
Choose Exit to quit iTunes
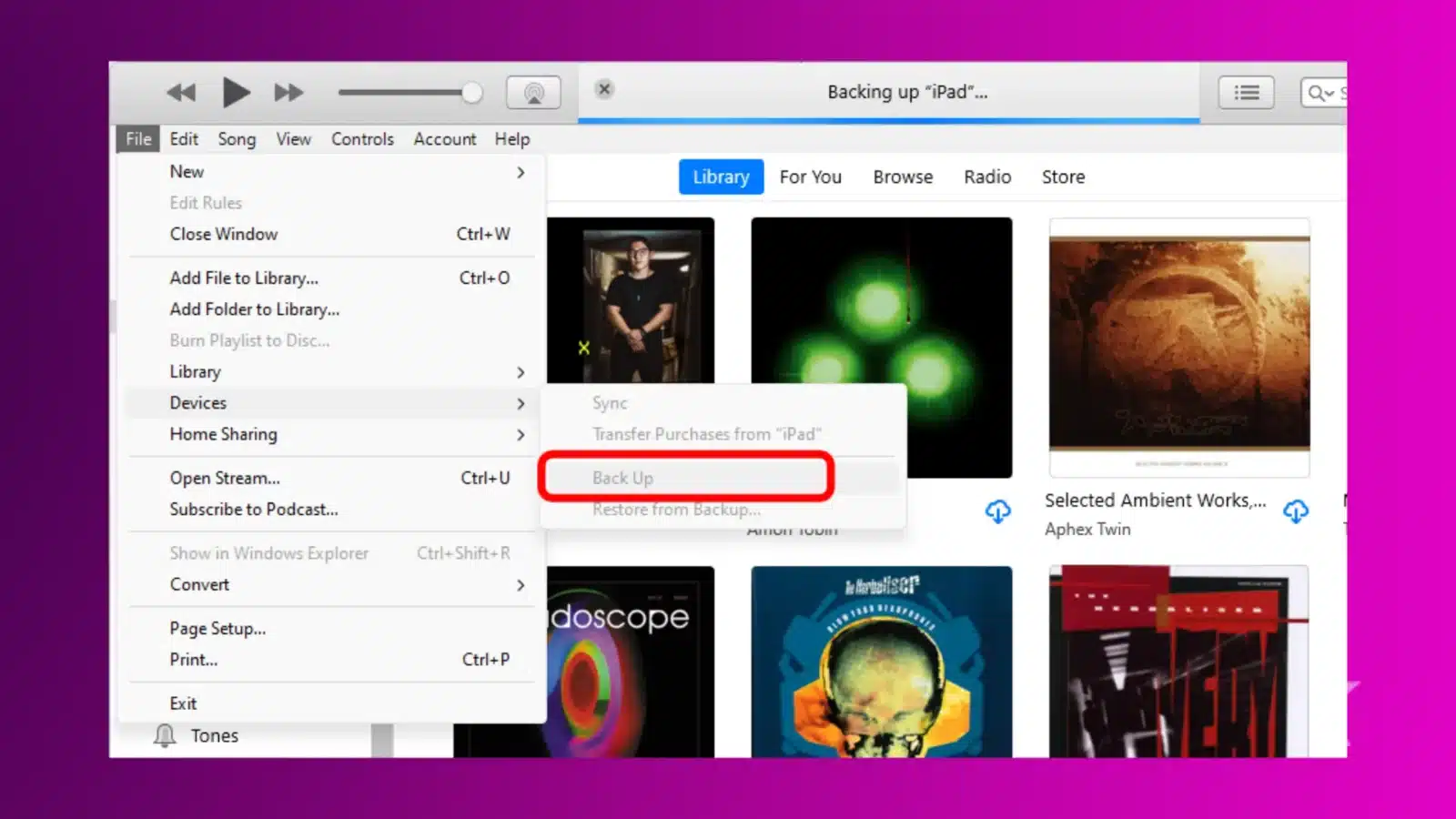point(333,703)
